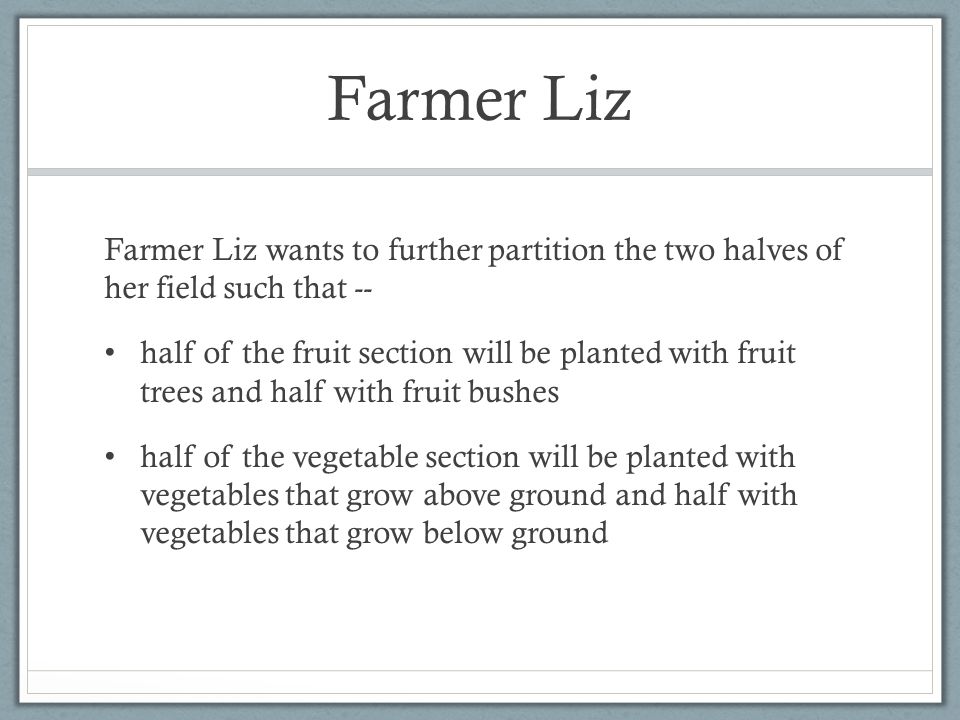Image resolution: width=960 pixels, height=720 pixels.
Task: Click the second bullet point marker
Action: [110, 457]
